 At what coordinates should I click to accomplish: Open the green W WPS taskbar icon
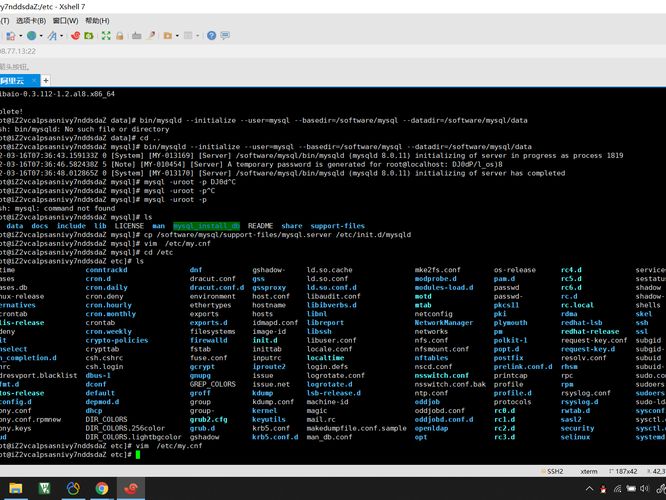(x=44, y=489)
